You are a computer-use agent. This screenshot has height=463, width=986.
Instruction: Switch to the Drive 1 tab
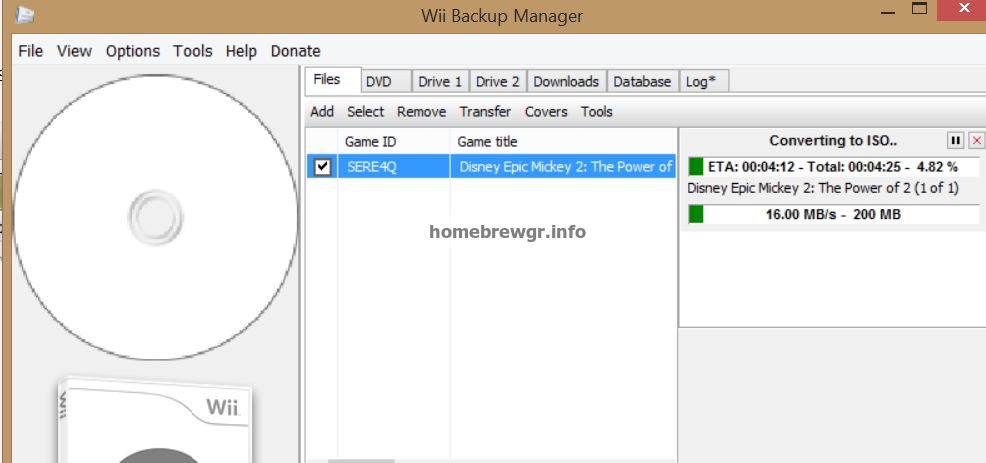coord(440,82)
